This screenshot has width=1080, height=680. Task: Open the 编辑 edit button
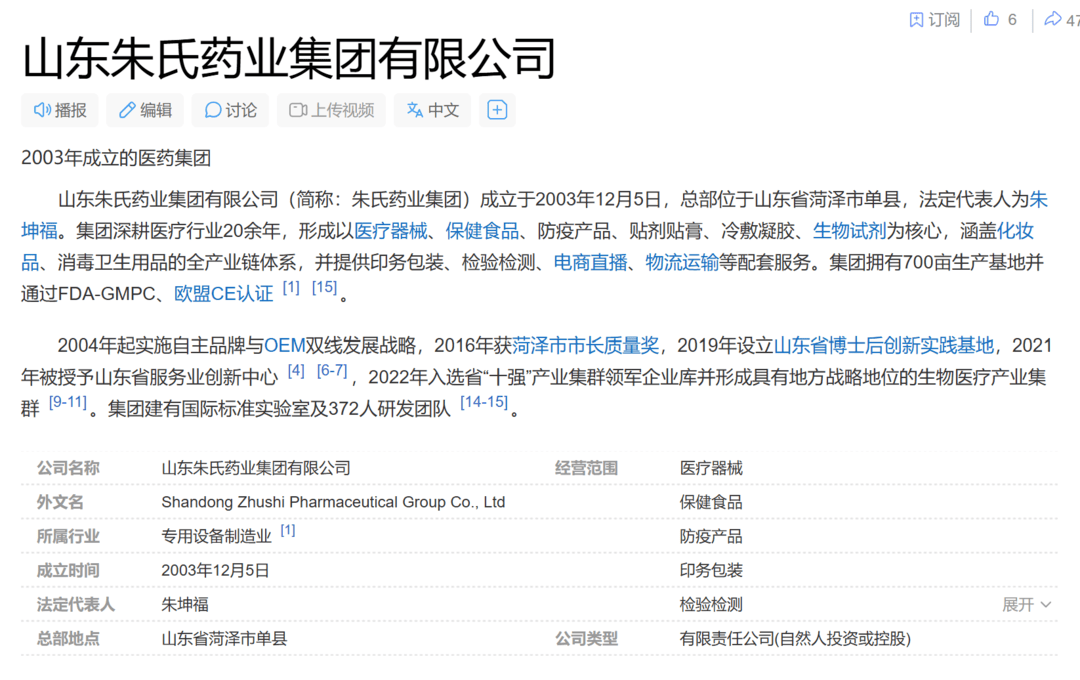tap(145, 110)
